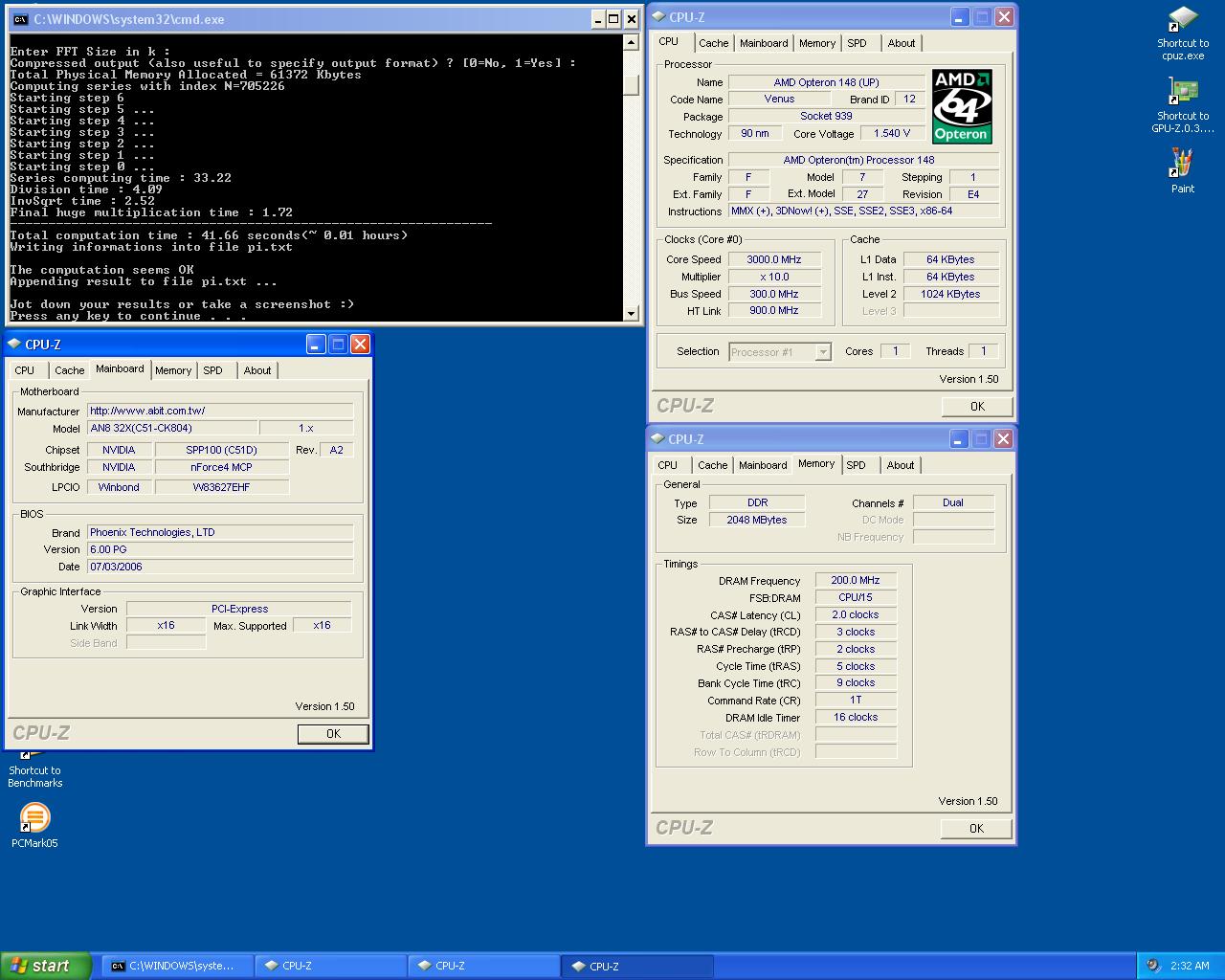This screenshot has height=980, width=1225.
Task: Click OK in the Memory CPU-Z window
Action: 976,829
